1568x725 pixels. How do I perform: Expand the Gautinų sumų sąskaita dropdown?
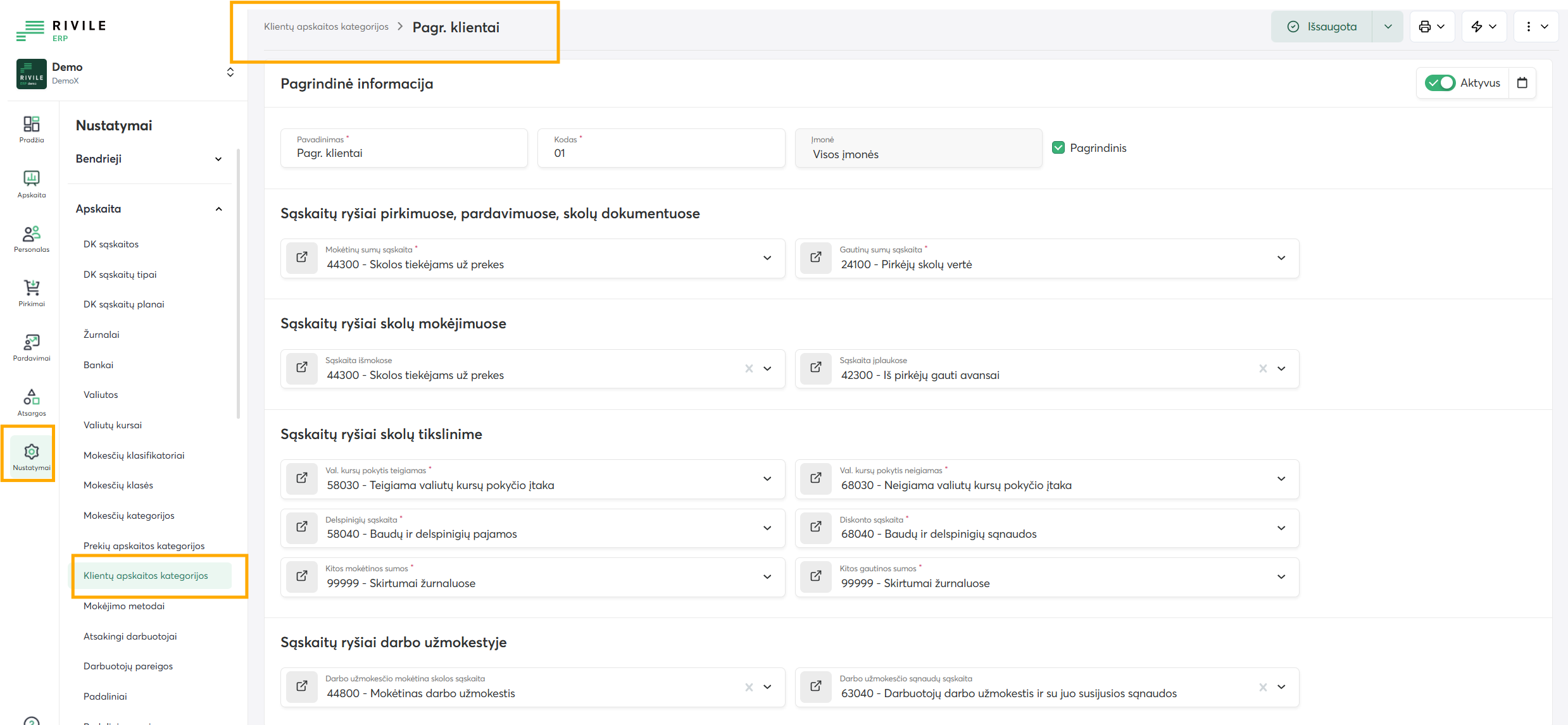[1281, 258]
